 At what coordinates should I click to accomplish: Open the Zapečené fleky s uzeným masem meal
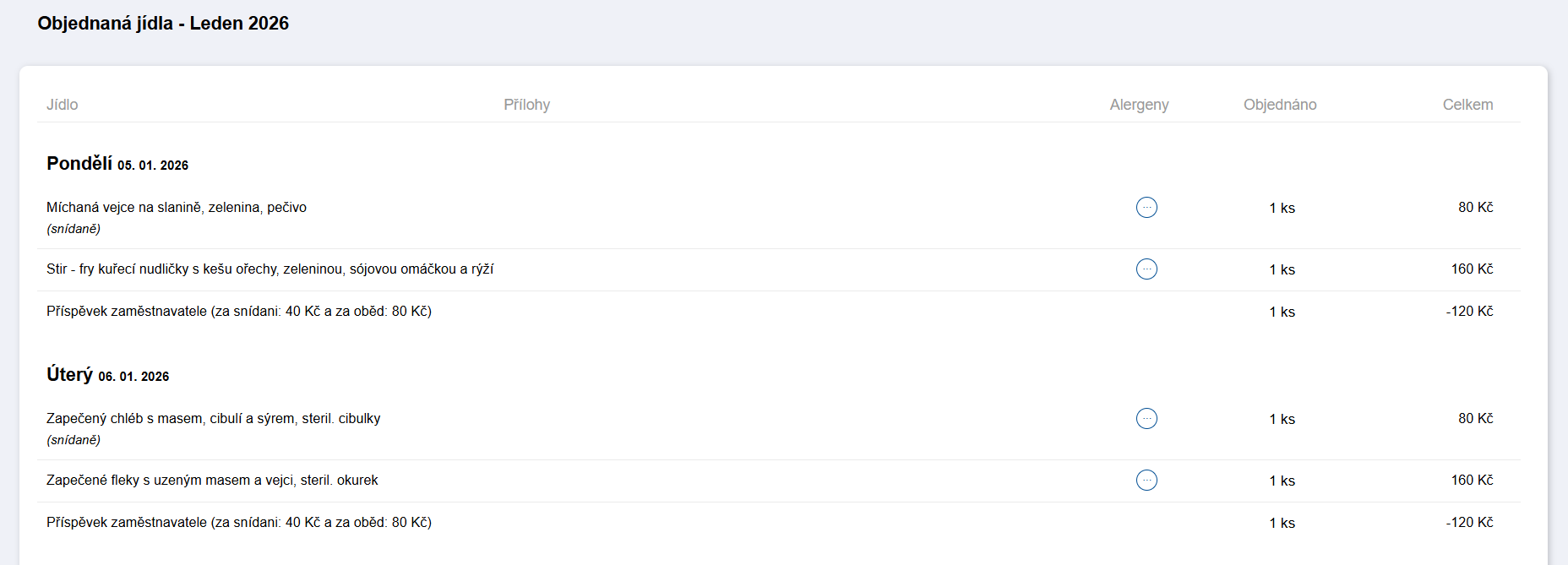[212, 481]
